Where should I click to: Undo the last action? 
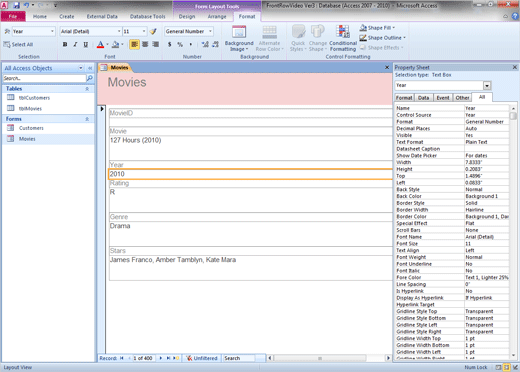[26, 5]
